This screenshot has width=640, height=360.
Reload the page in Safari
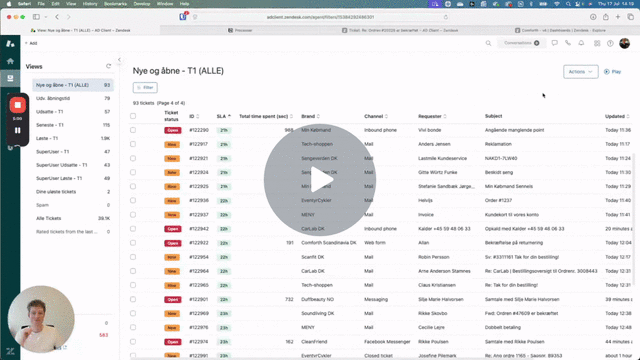445,17
